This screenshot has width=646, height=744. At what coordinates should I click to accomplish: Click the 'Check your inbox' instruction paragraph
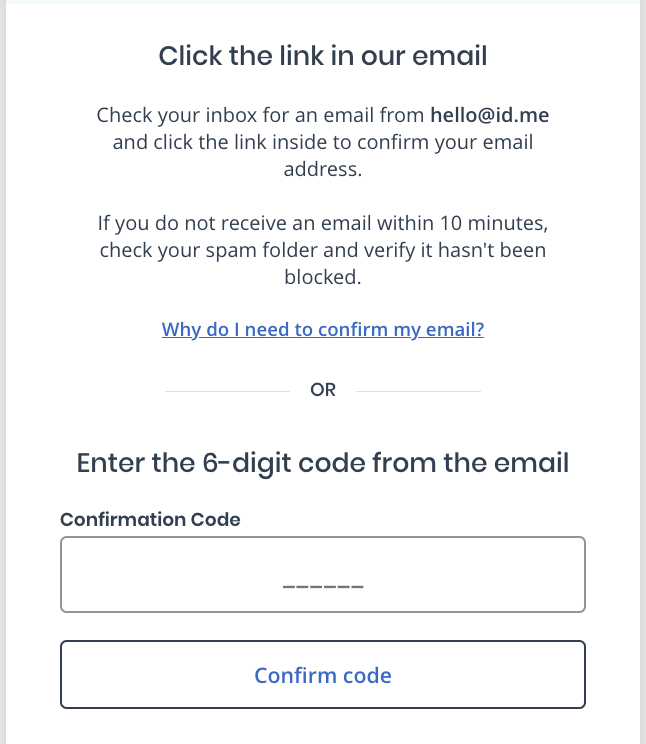(322, 142)
